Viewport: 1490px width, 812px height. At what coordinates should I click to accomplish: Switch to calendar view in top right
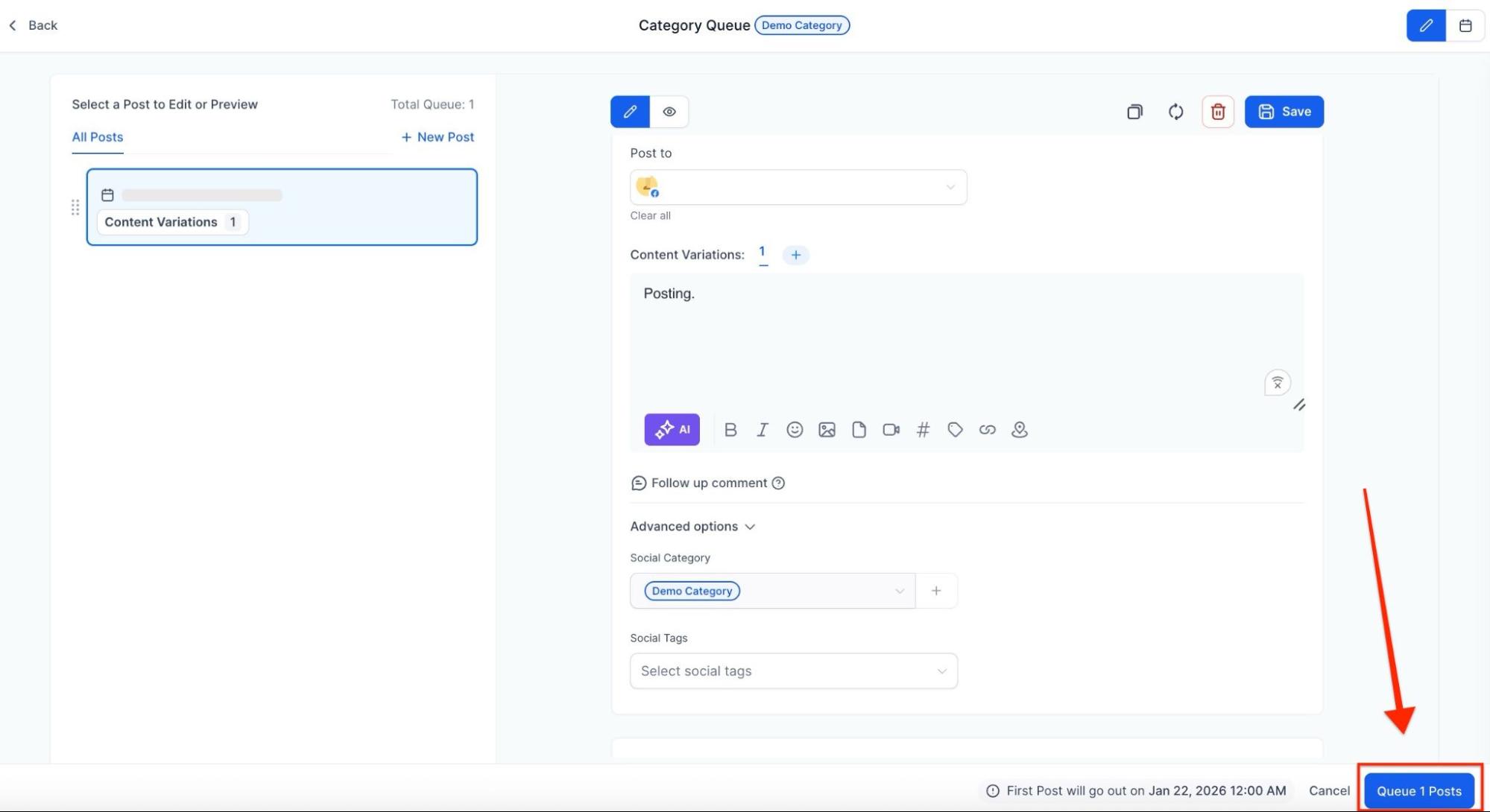(1465, 25)
